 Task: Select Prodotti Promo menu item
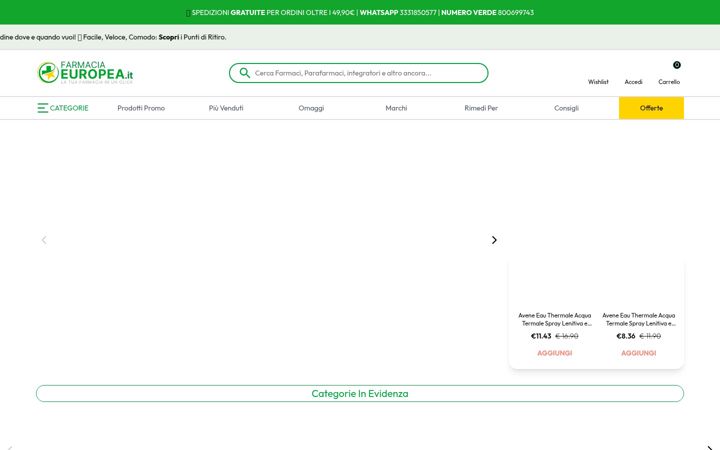[141, 108]
